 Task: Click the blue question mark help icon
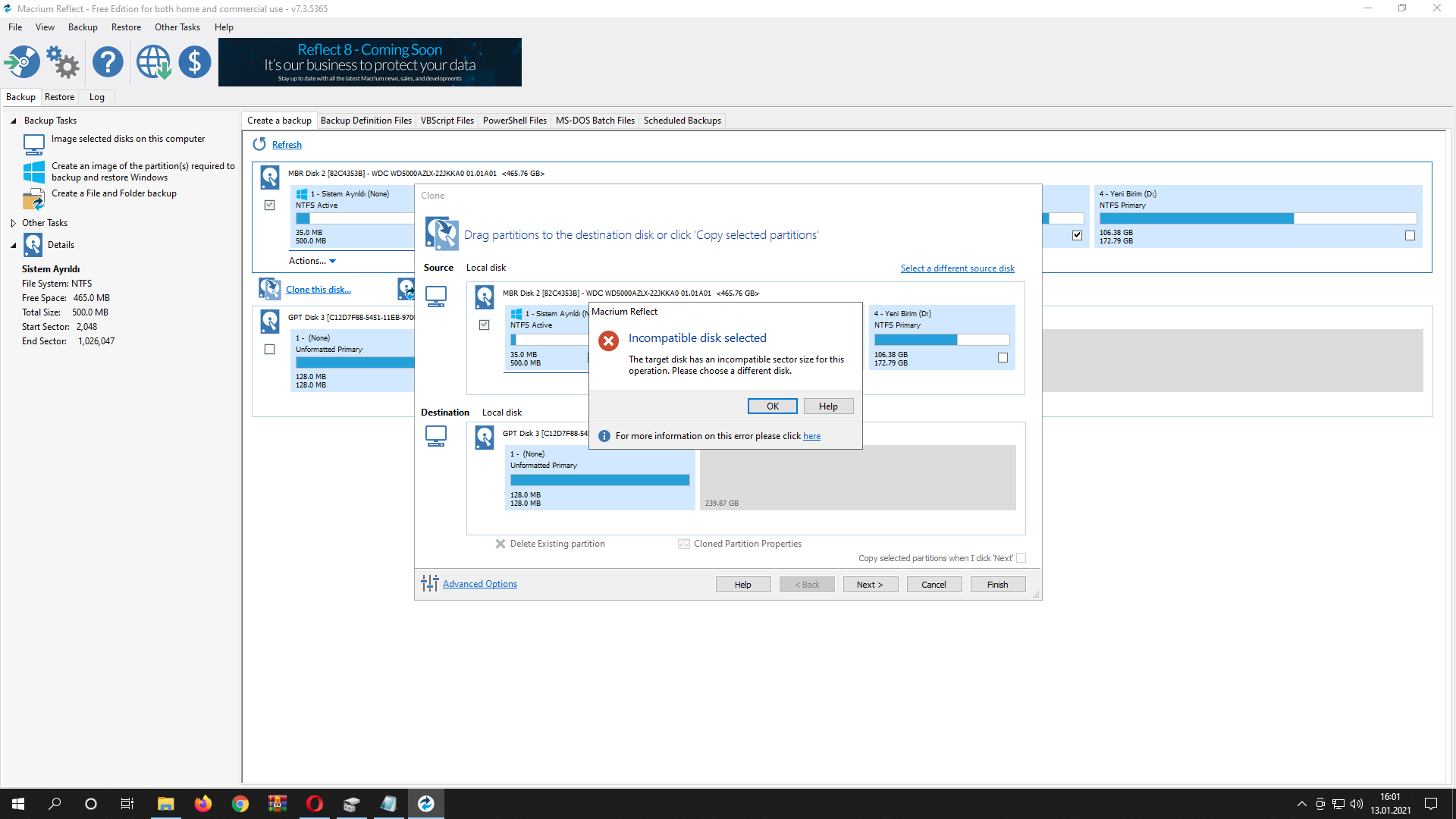click(x=108, y=62)
